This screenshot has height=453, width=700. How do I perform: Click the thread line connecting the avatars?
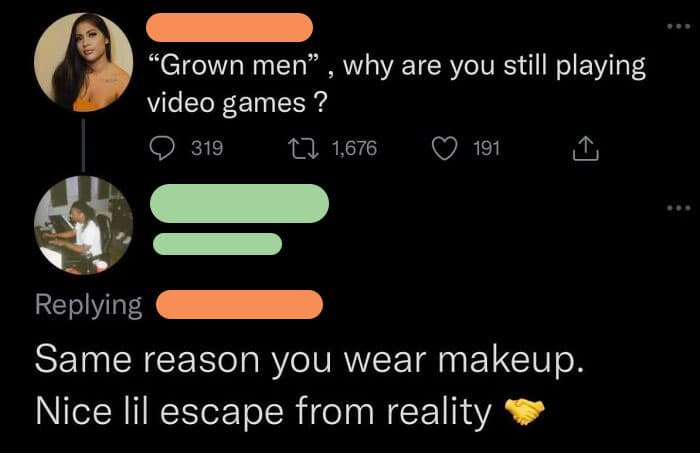tap(83, 145)
